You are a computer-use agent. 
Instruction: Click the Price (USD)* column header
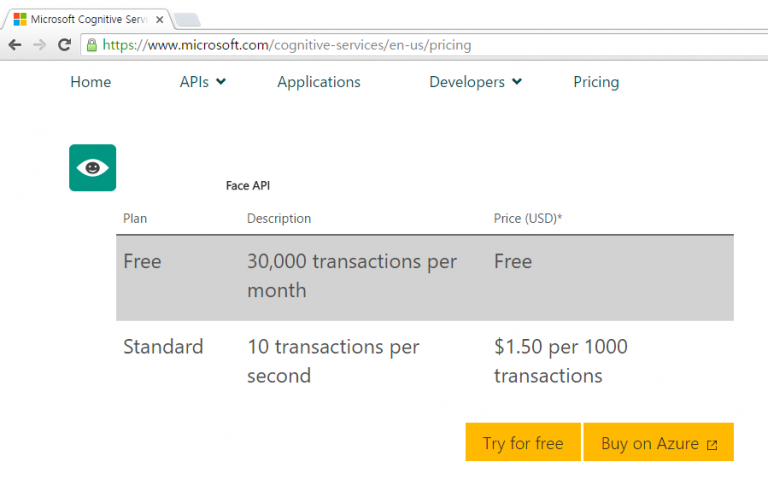527,218
